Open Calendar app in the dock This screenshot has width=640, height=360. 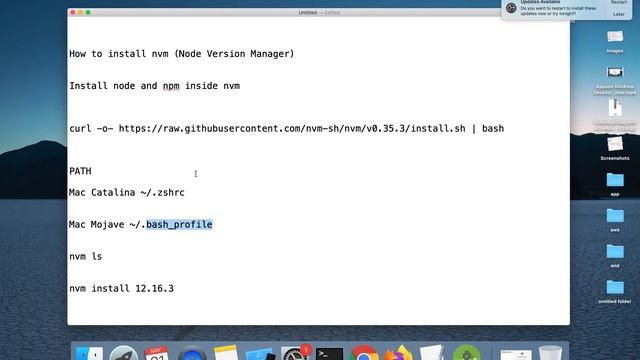point(157,353)
